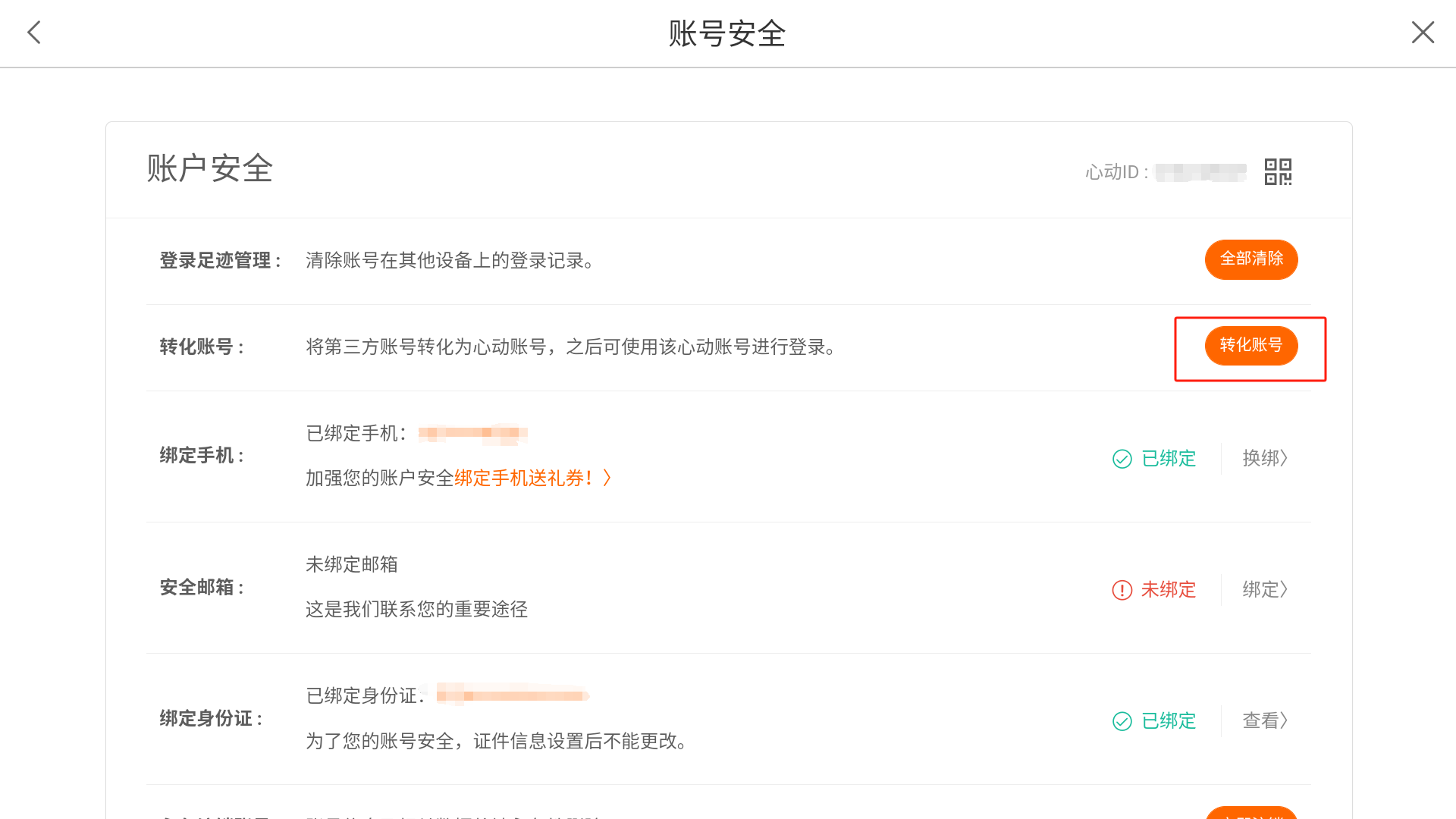Open 绑定 for the 安全邮箱 row

[x=1264, y=589]
